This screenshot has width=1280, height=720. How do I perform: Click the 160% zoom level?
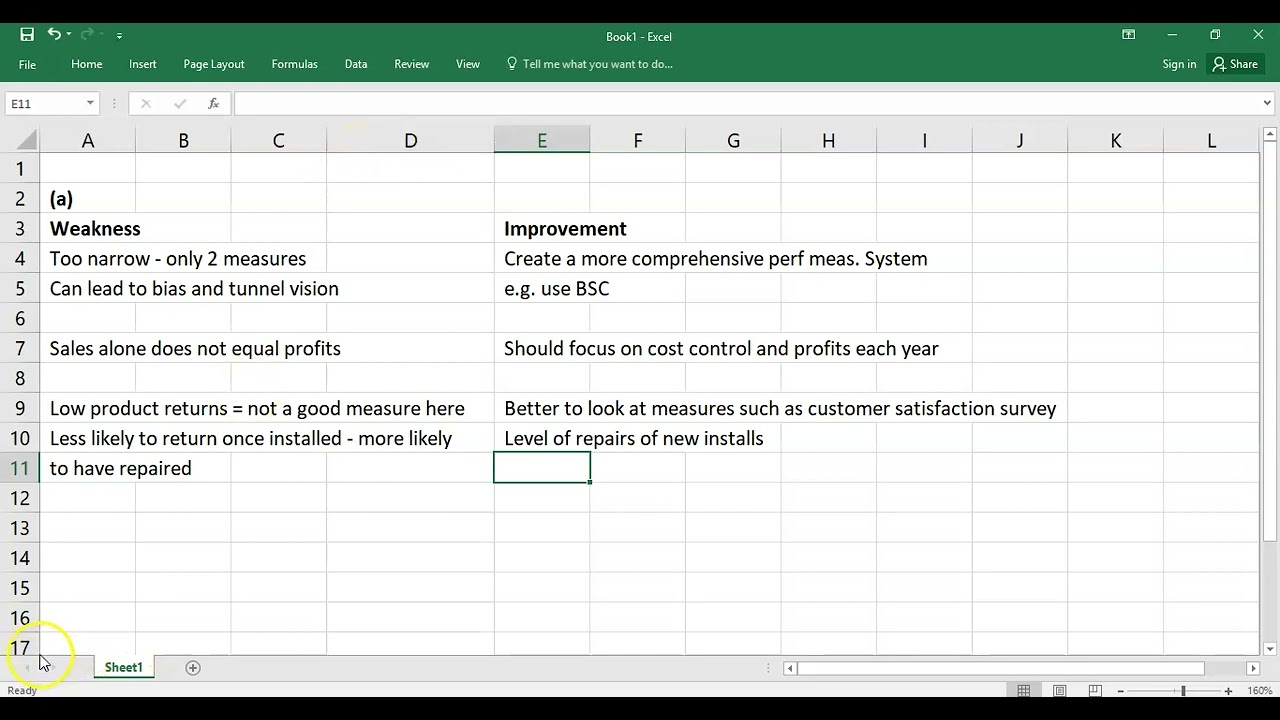coord(1260,691)
